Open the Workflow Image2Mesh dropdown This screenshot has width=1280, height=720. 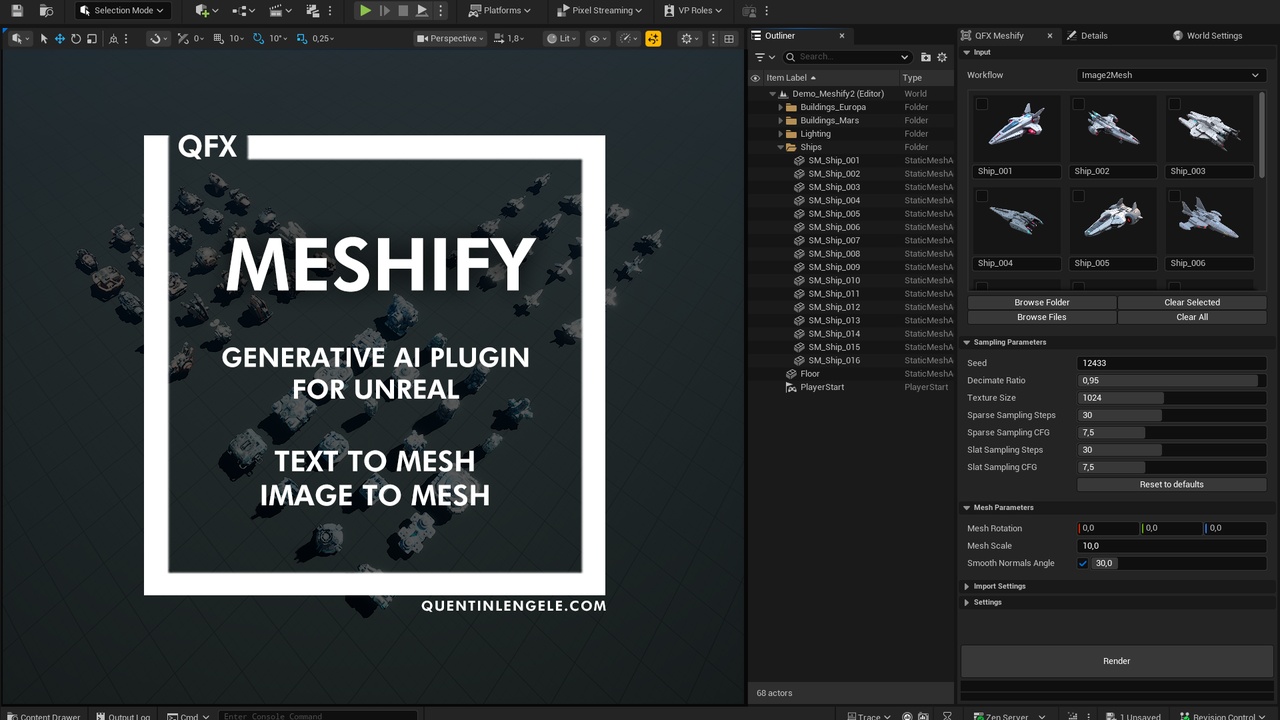pos(1171,75)
